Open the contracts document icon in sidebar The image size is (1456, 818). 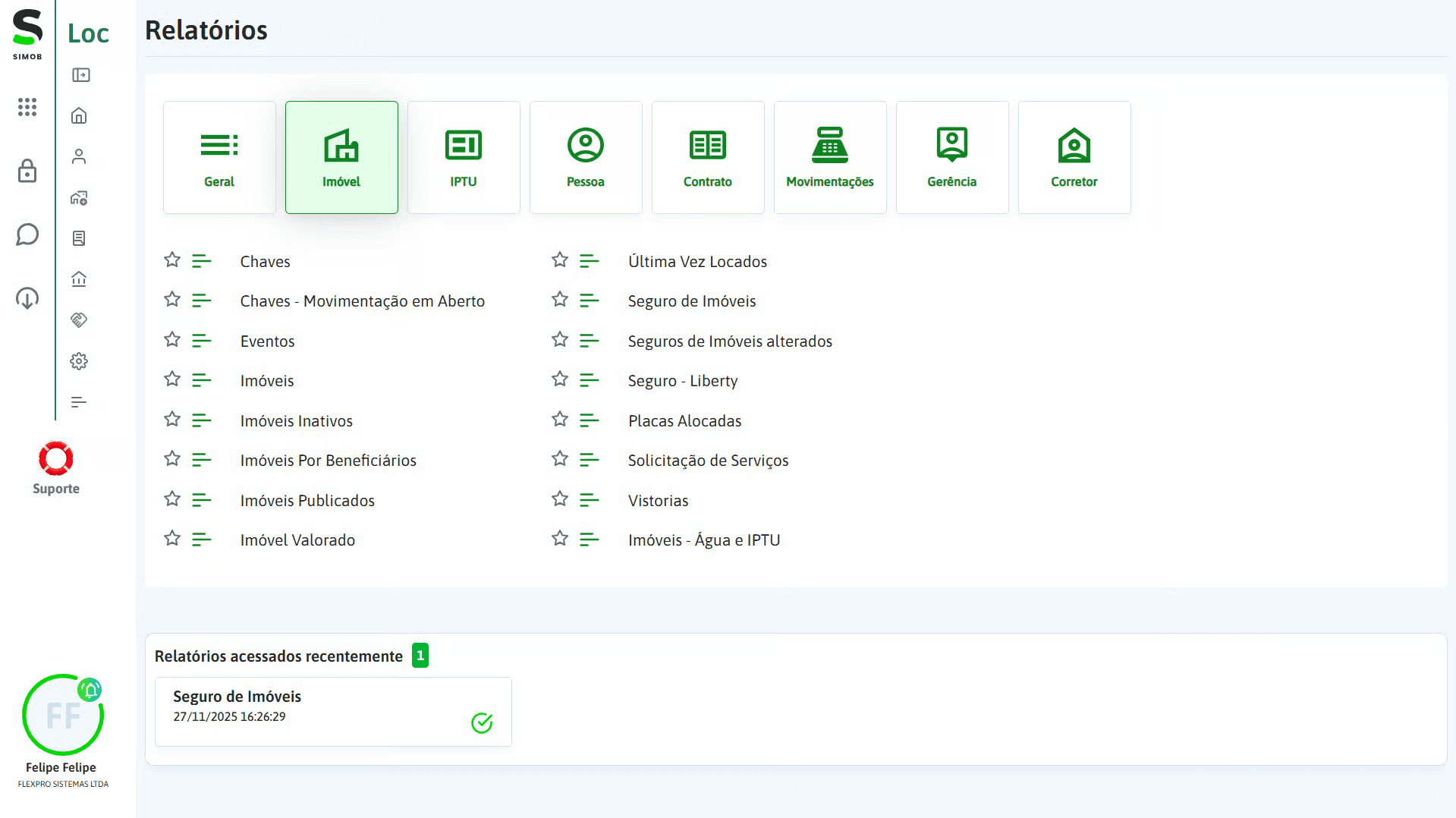click(x=78, y=238)
